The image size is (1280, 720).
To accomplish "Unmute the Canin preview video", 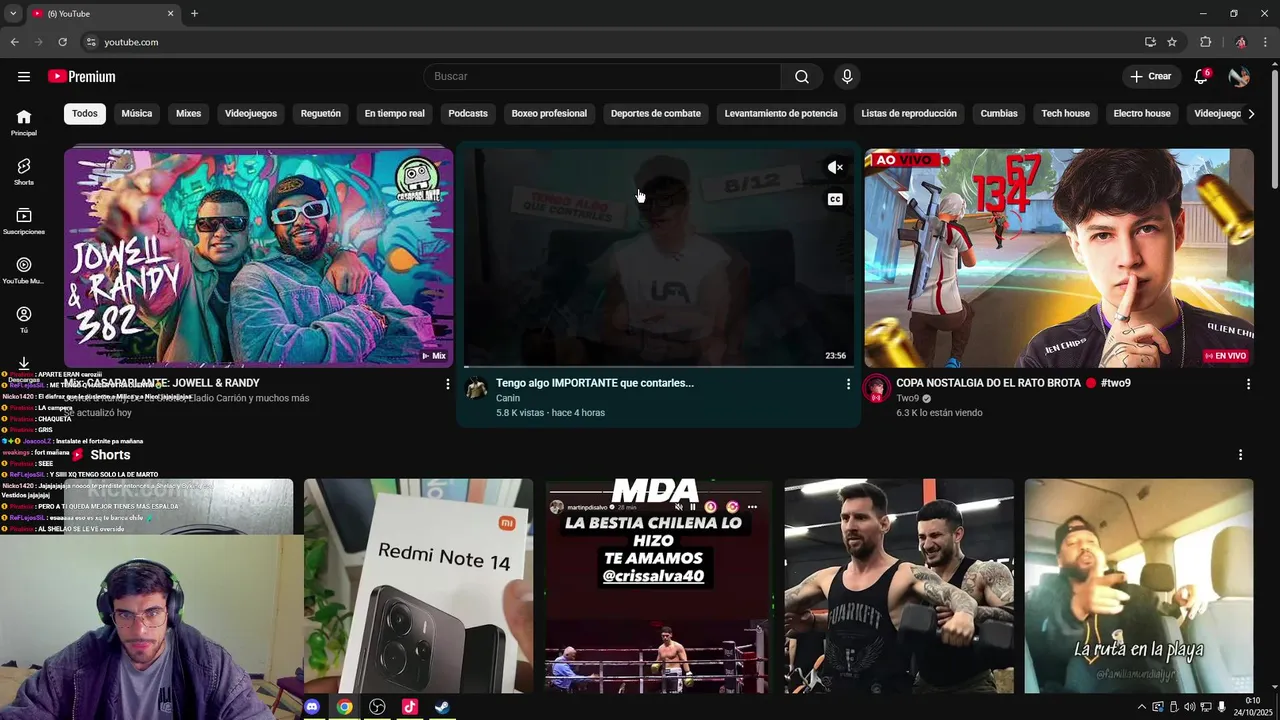I will [x=835, y=168].
